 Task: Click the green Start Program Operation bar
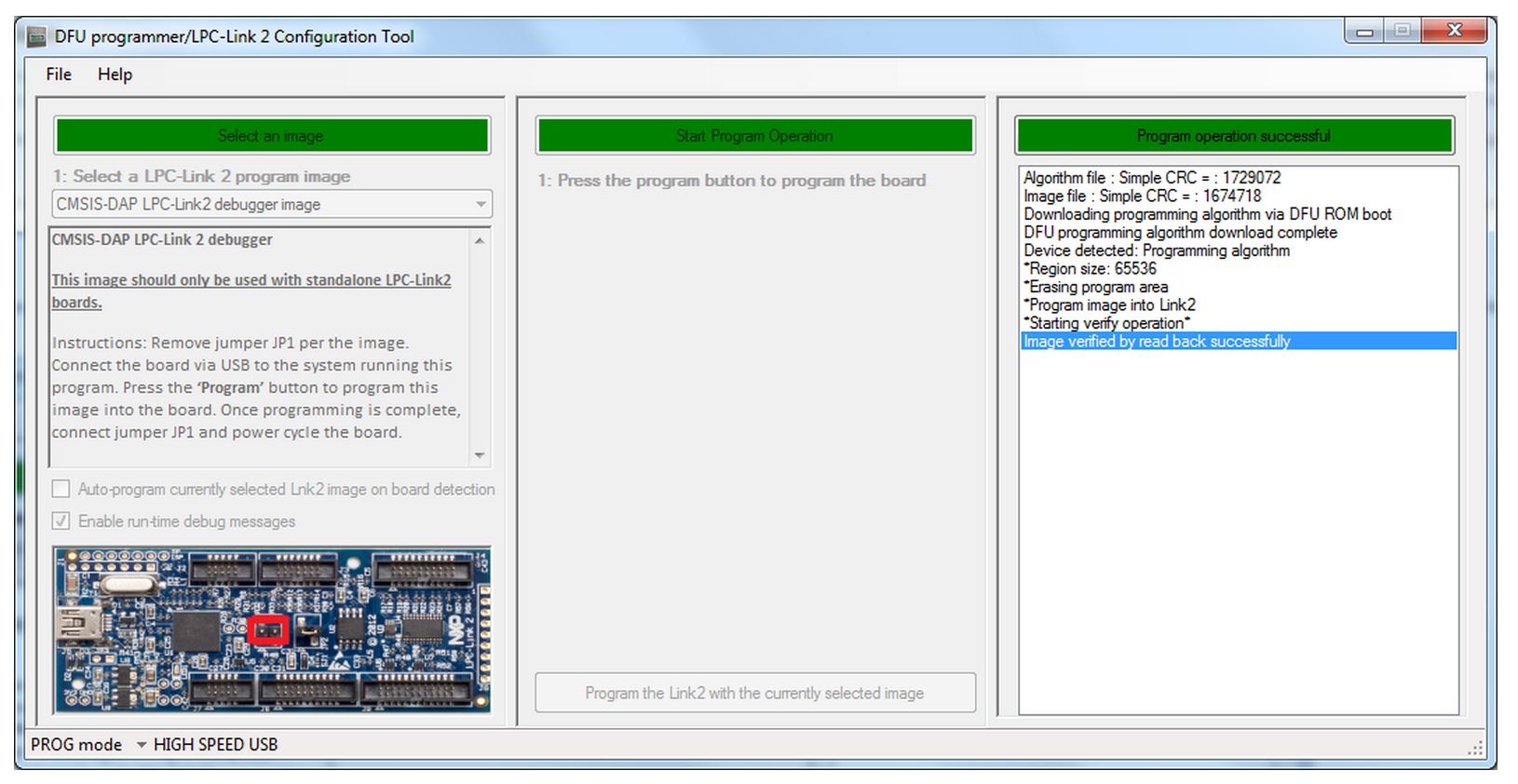[x=755, y=136]
